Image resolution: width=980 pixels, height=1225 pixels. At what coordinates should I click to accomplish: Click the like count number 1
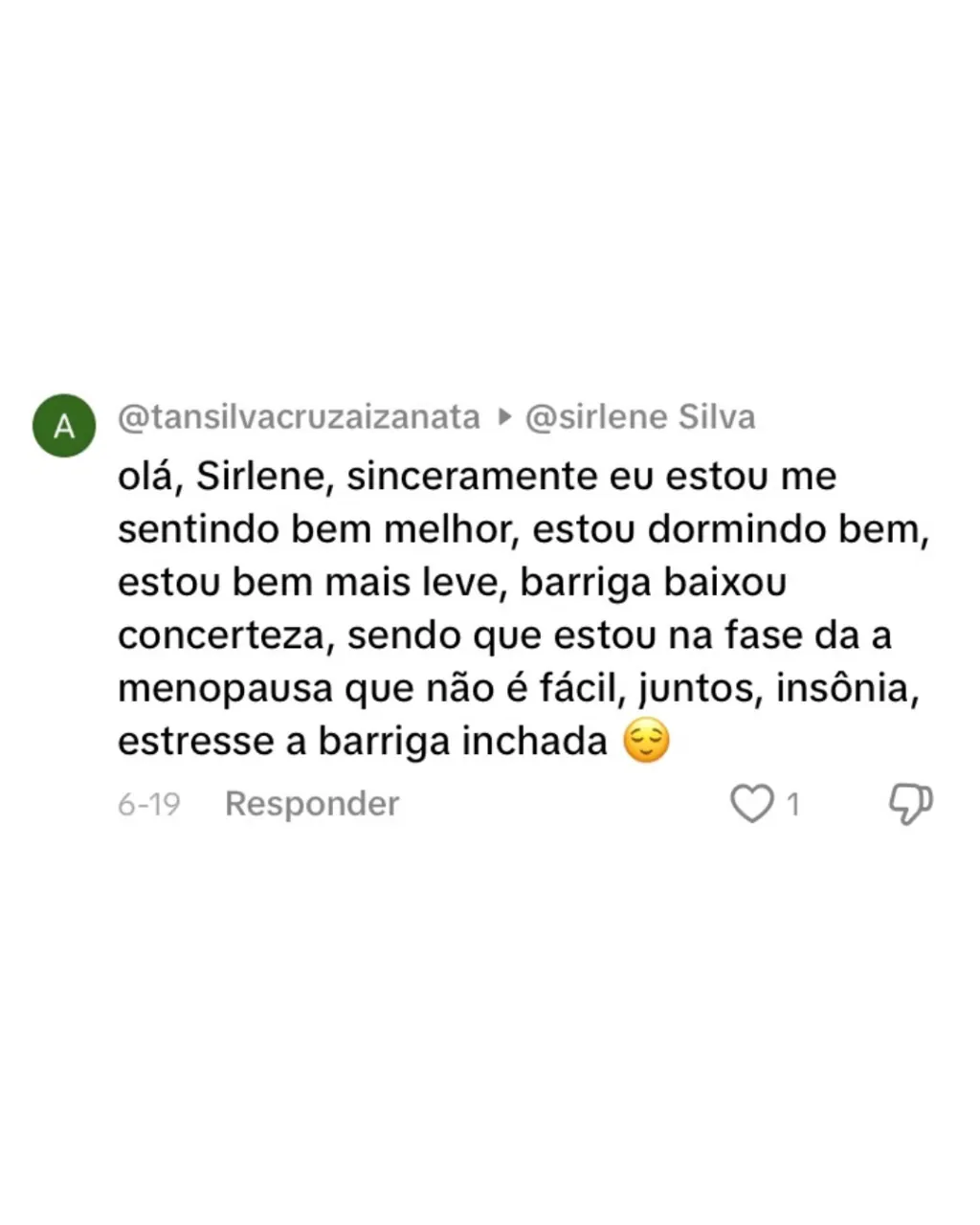pyautogui.click(x=792, y=805)
